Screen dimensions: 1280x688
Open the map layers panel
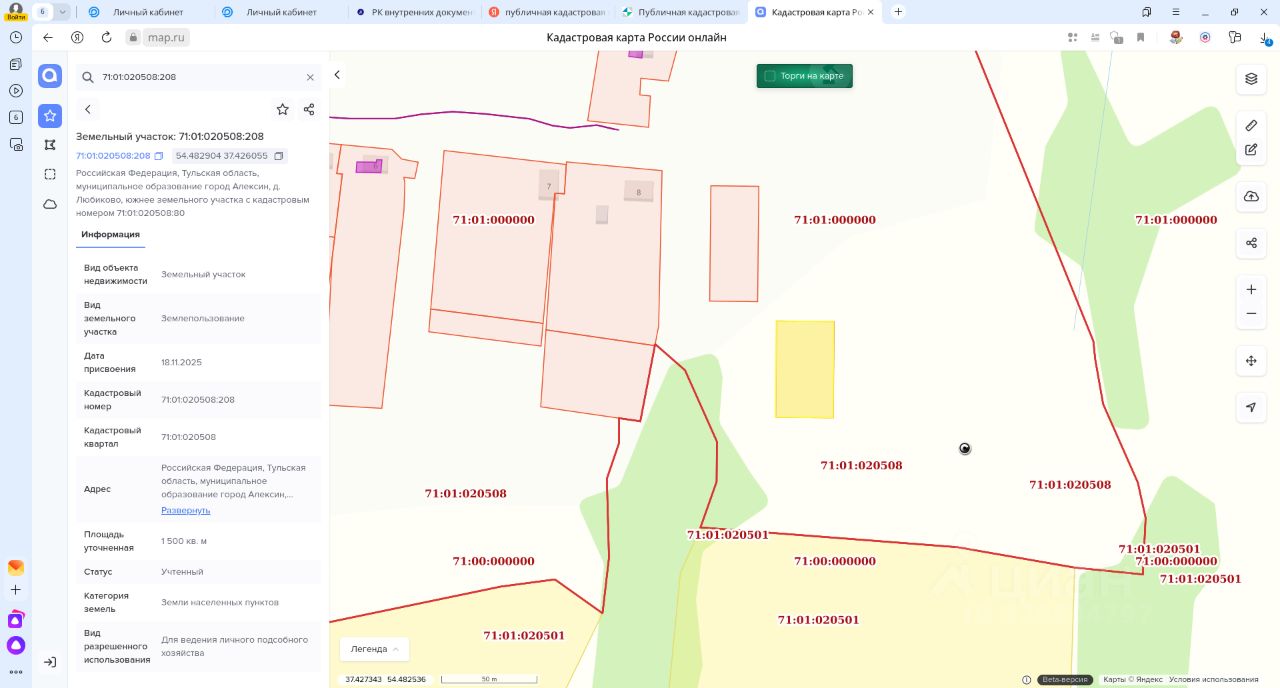tap(1251, 79)
